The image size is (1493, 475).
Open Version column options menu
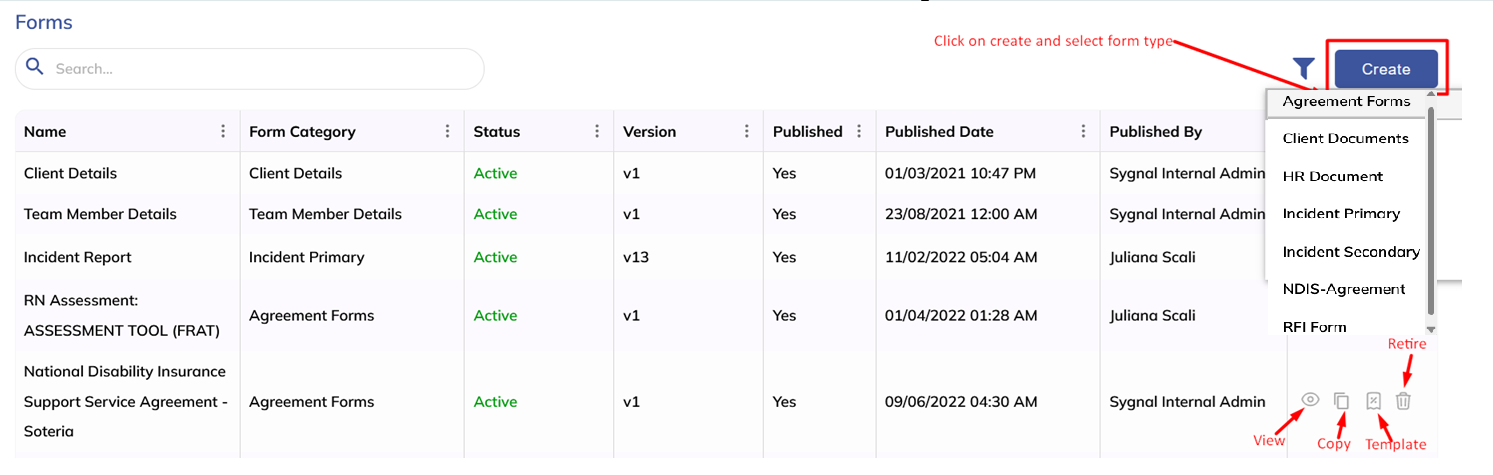tap(747, 131)
